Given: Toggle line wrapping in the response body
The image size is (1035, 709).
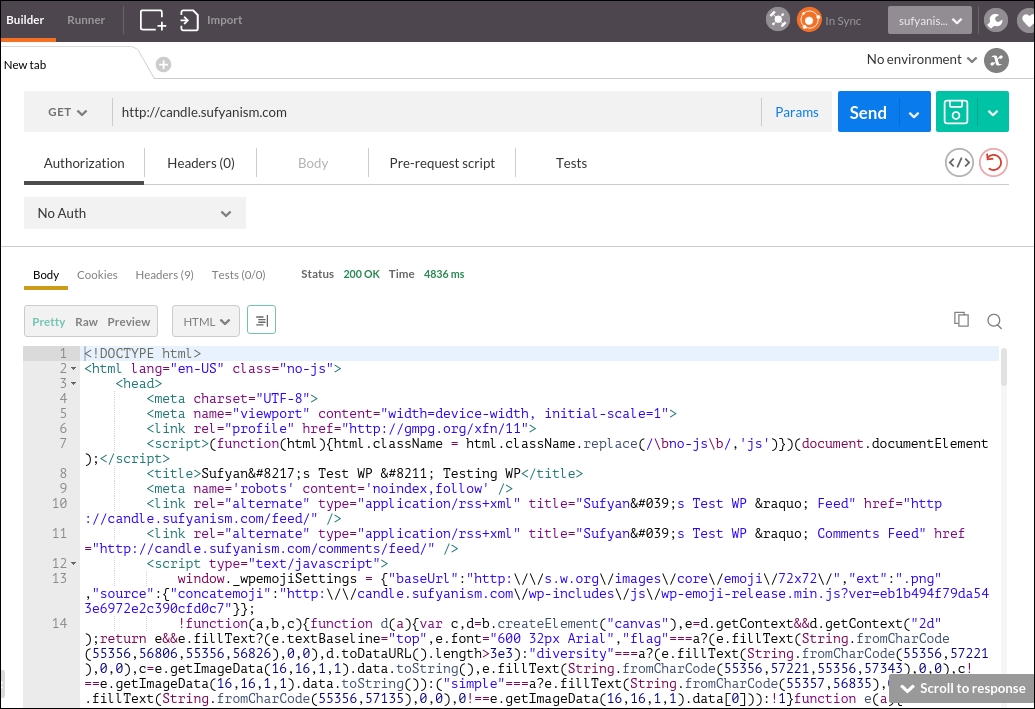Looking at the screenshot, I should pos(261,321).
